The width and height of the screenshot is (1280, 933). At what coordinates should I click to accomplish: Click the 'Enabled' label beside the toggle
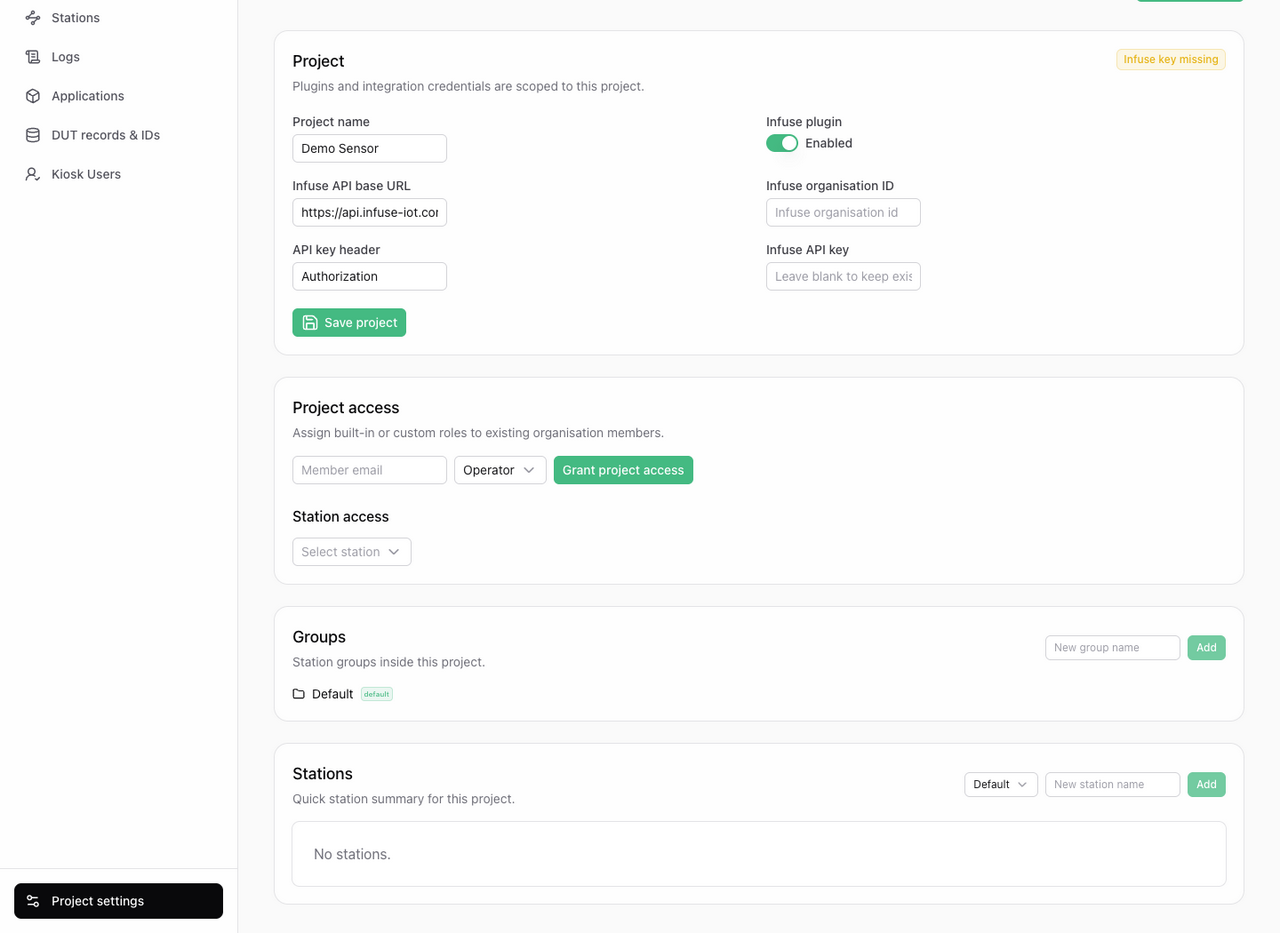click(x=829, y=143)
